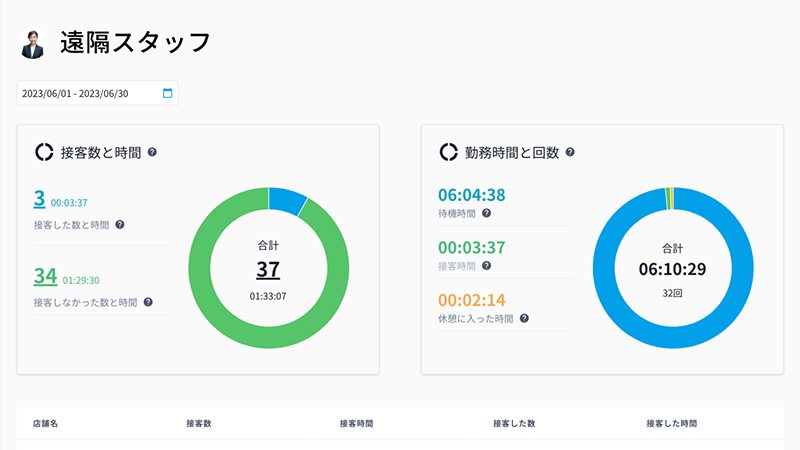Sort by 接客した数 column header
This screenshot has width=800, height=450.
514,424
